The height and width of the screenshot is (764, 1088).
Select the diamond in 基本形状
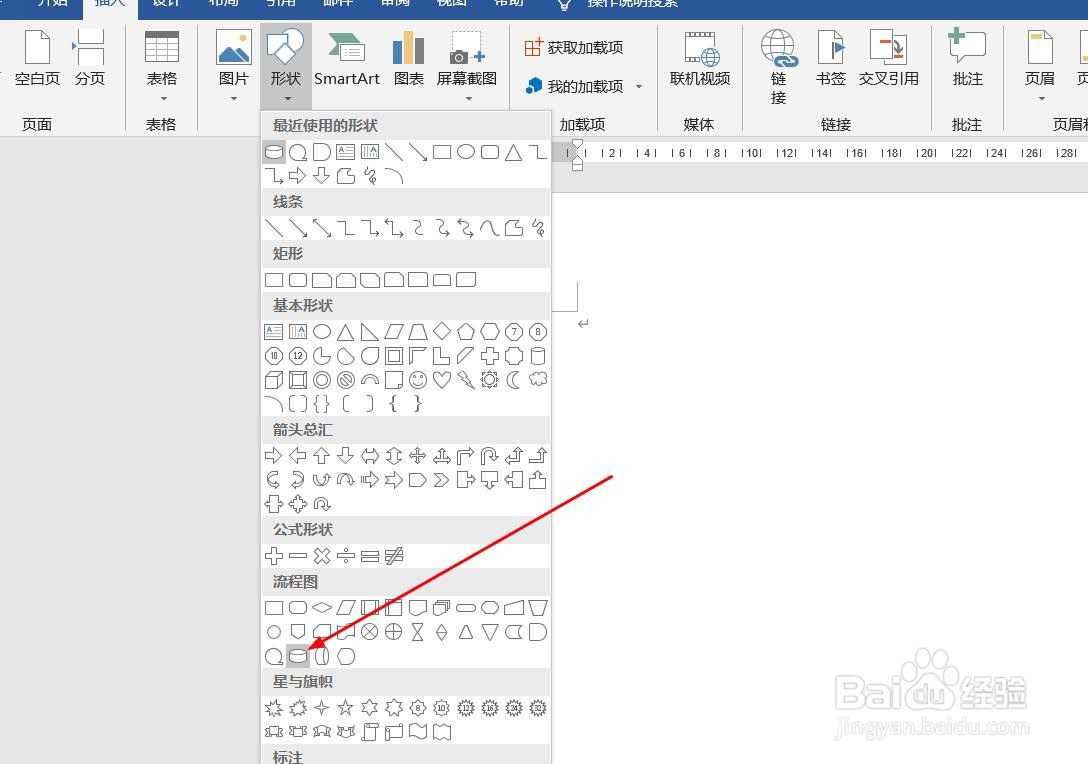(x=442, y=332)
